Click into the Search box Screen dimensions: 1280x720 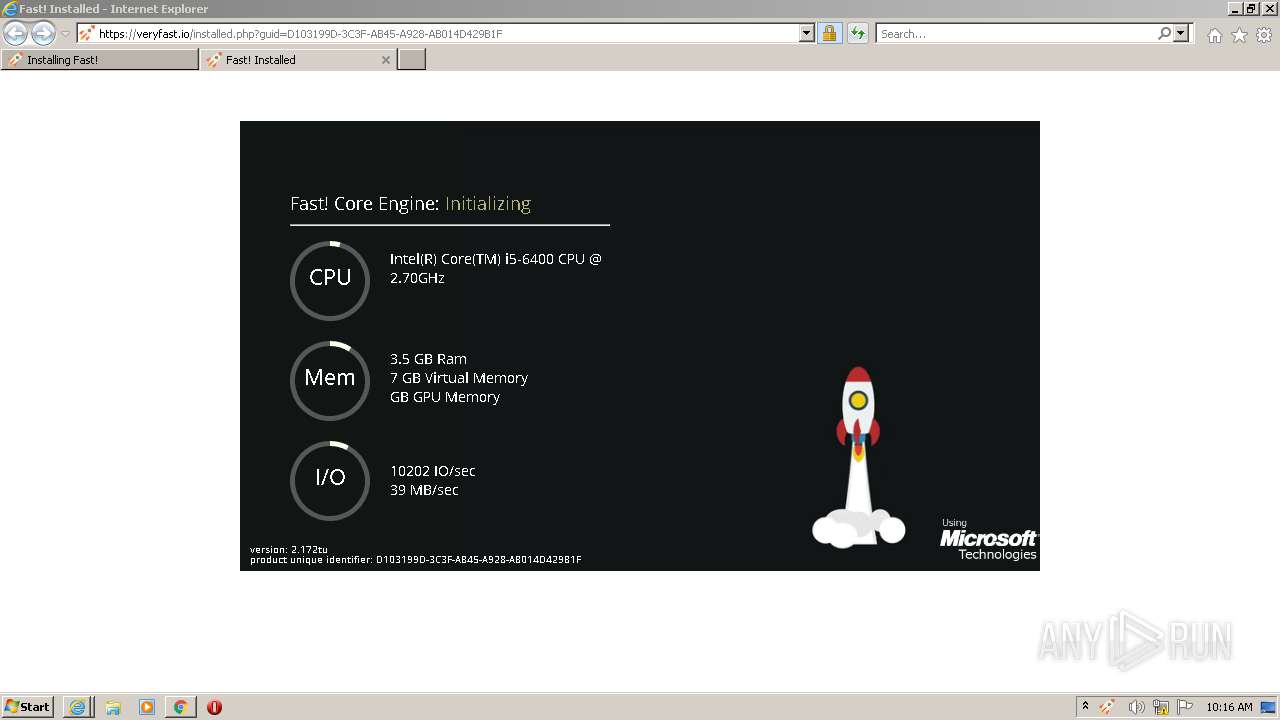click(1015, 34)
